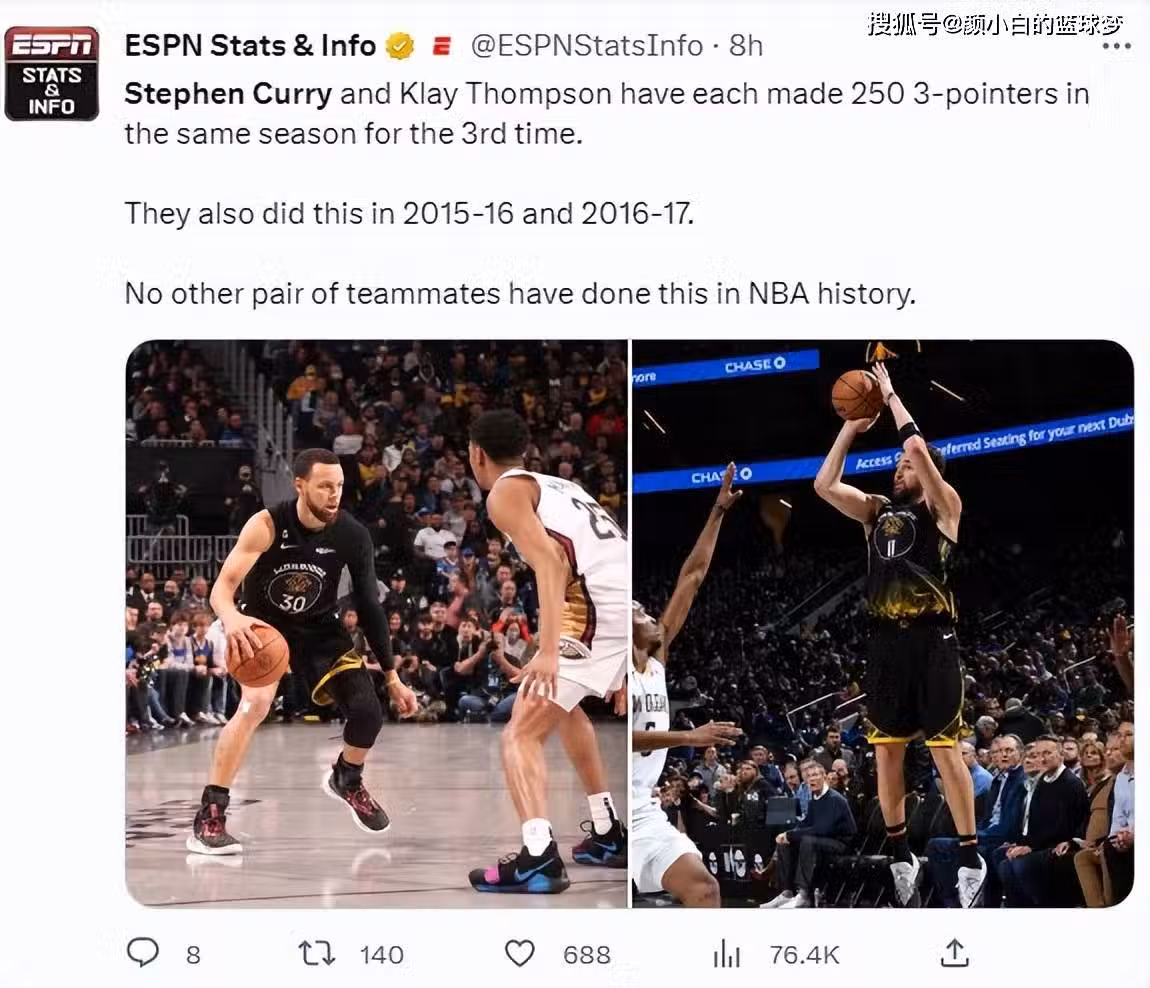The width and height of the screenshot is (1150, 988).
Task: Open the right photo of the jump shot
Action: click(882, 623)
